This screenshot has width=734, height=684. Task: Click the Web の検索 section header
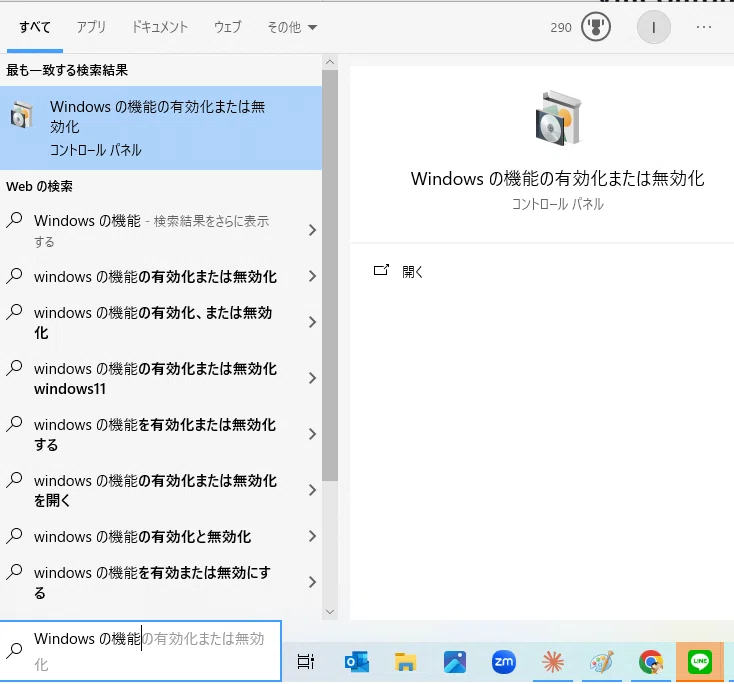(40, 186)
